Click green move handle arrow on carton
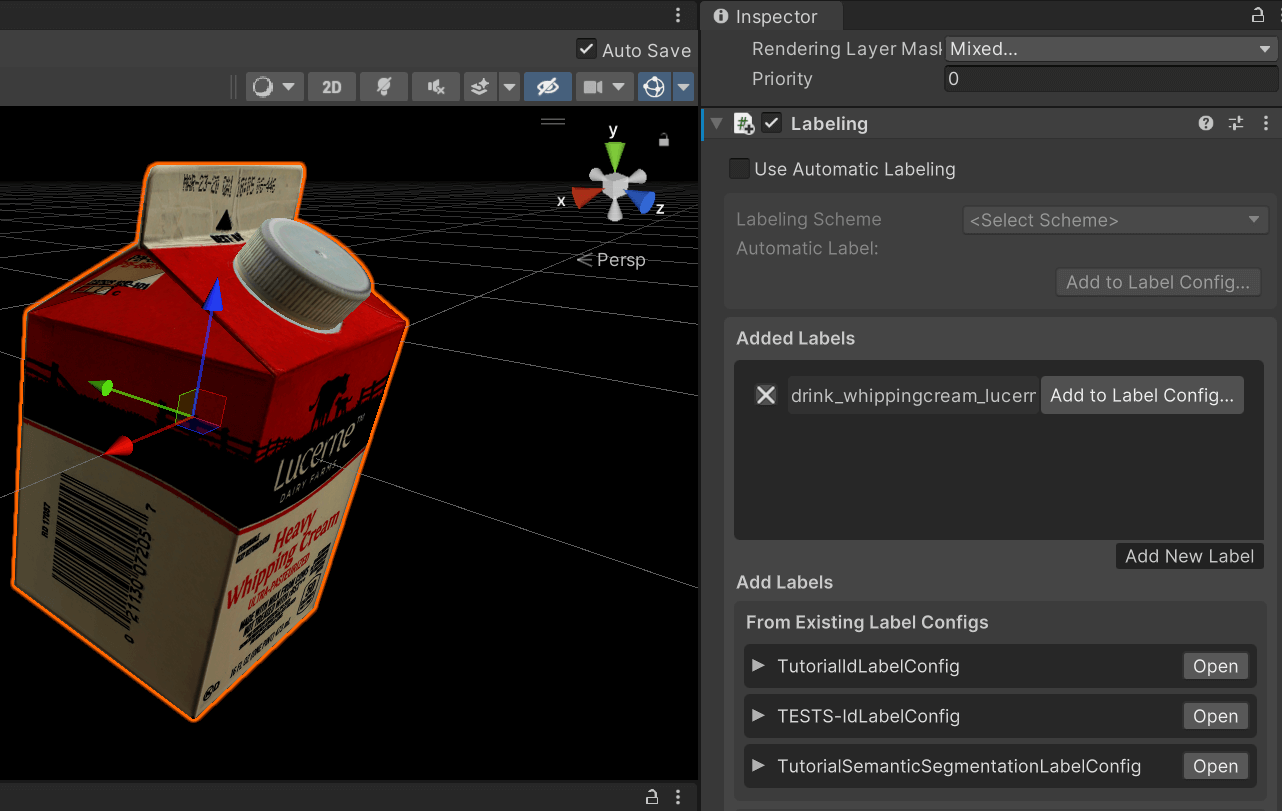1282x811 pixels. tap(102, 386)
